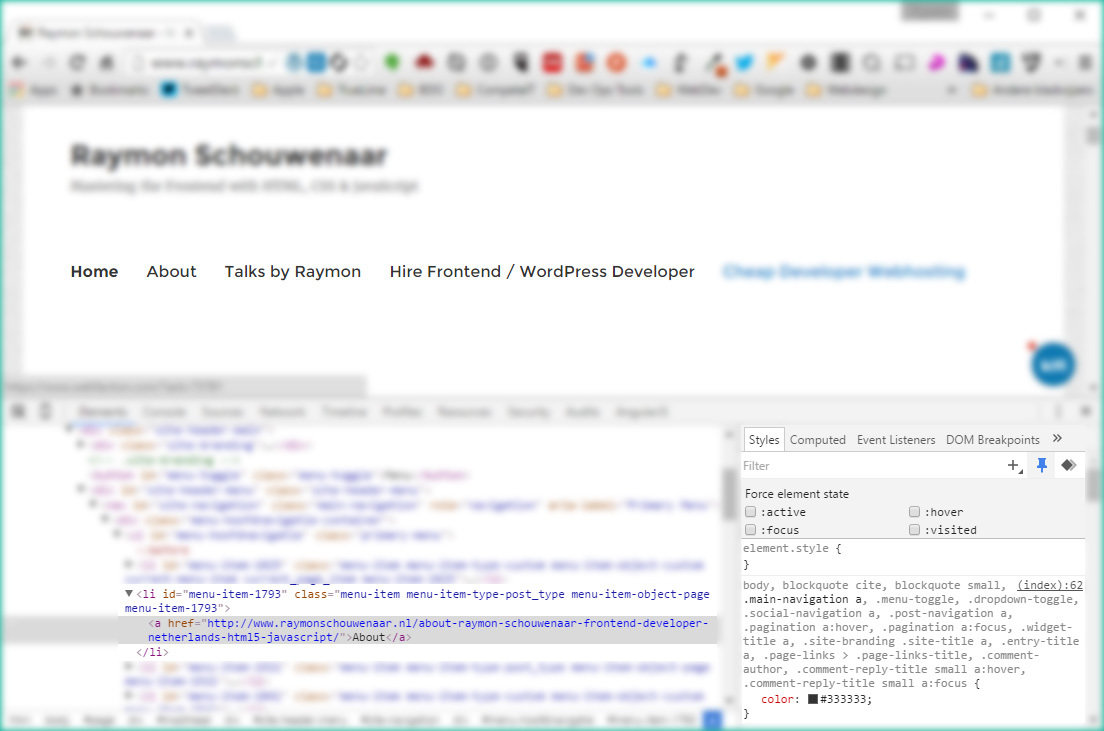Click the color property name

pos(778,699)
